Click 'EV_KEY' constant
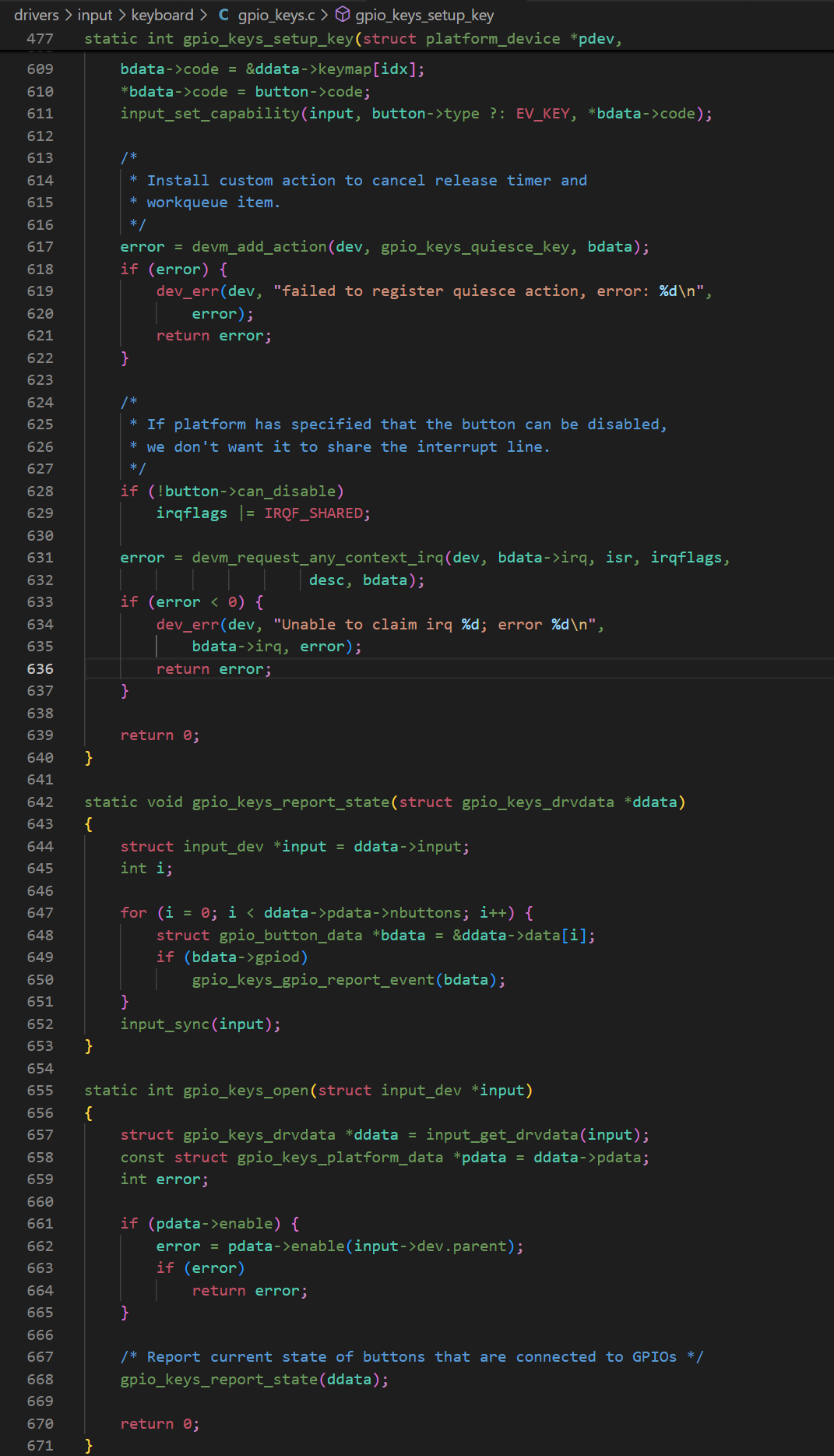Viewport: 834px width, 1456px height. click(543, 114)
